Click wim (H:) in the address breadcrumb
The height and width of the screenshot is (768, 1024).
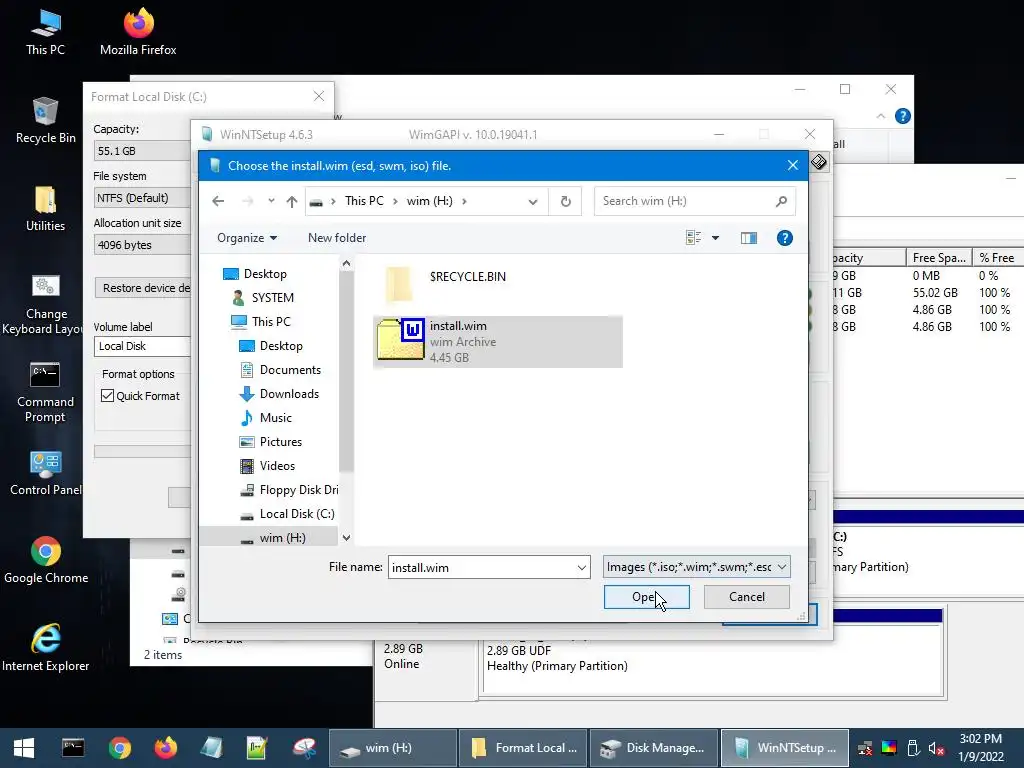pos(429,201)
